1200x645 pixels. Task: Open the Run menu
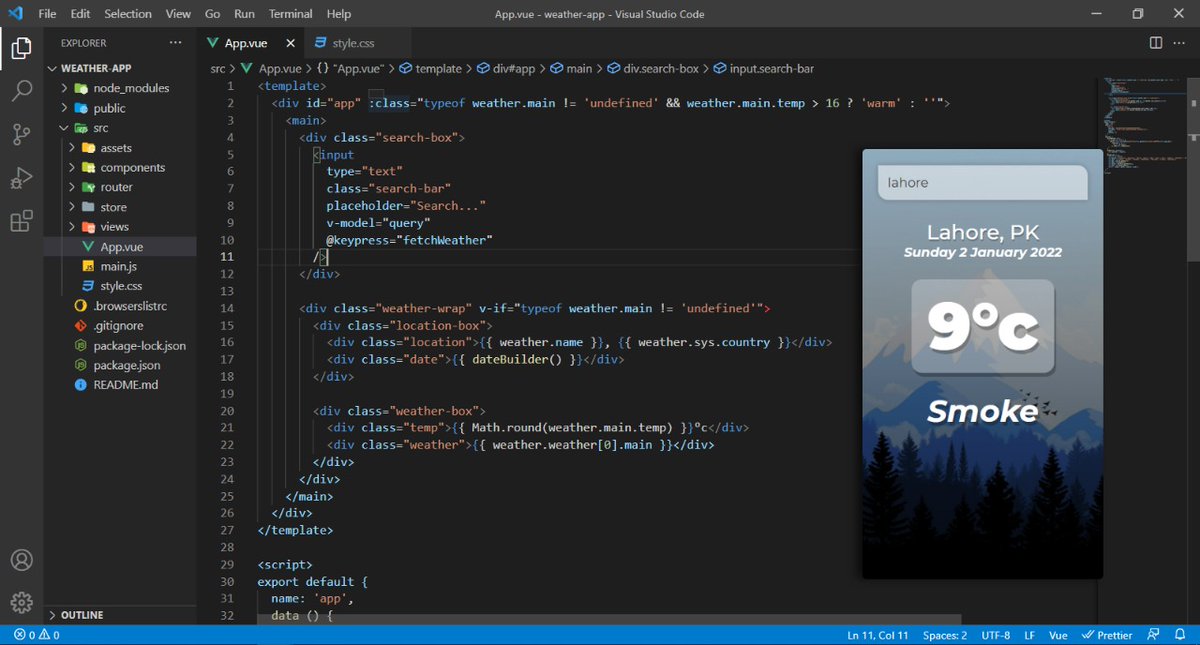click(x=244, y=14)
